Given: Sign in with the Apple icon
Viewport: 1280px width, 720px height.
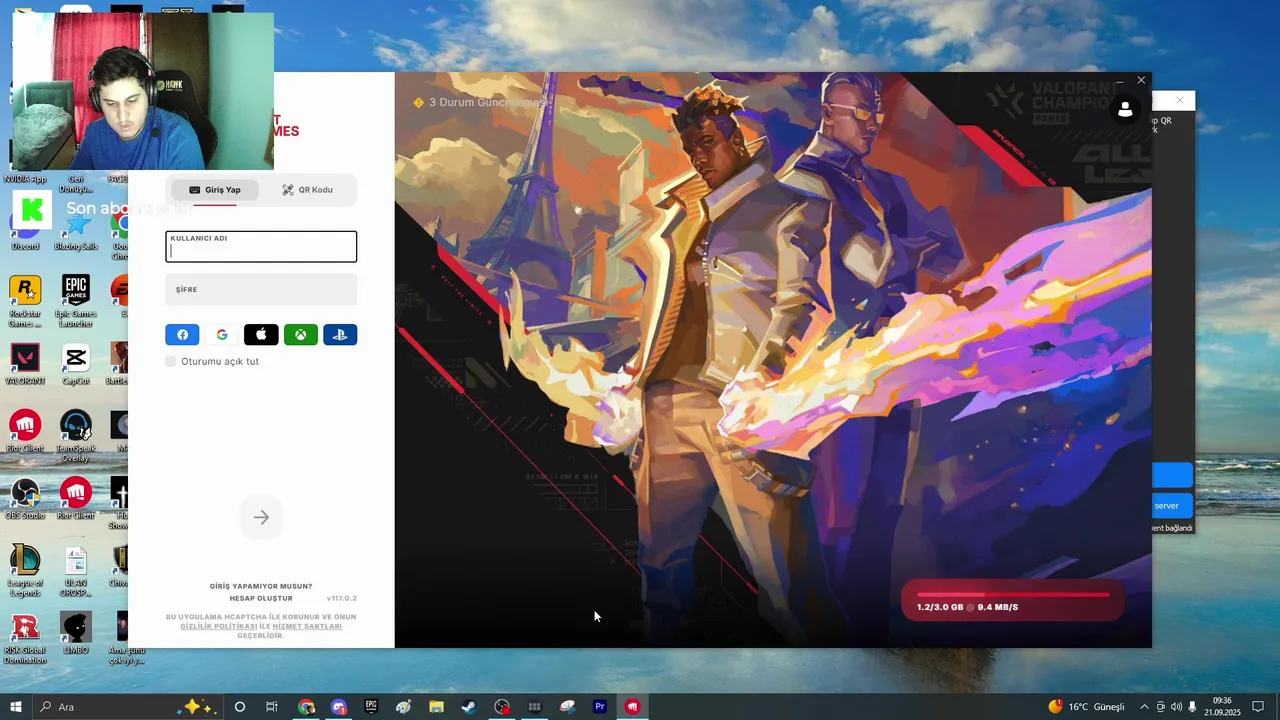Looking at the screenshot, I should coord(261,335).
